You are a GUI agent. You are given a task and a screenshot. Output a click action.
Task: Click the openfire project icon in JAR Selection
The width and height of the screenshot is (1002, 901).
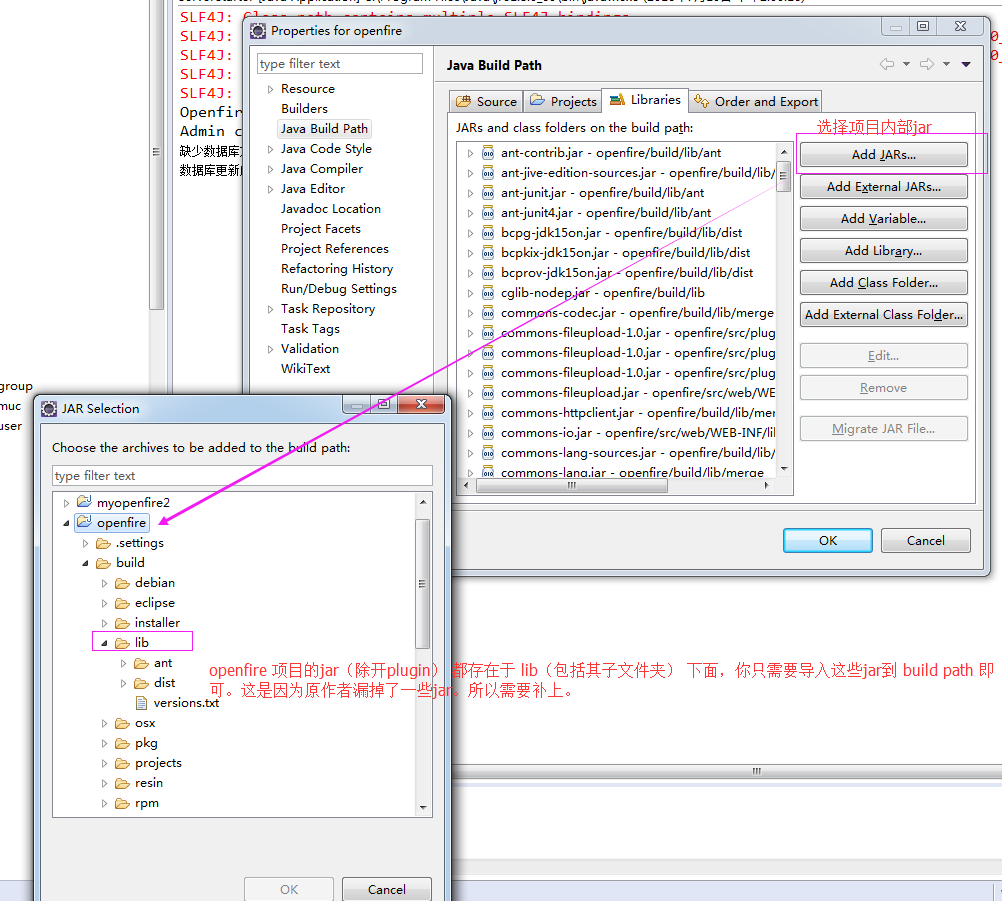(84, 522)
